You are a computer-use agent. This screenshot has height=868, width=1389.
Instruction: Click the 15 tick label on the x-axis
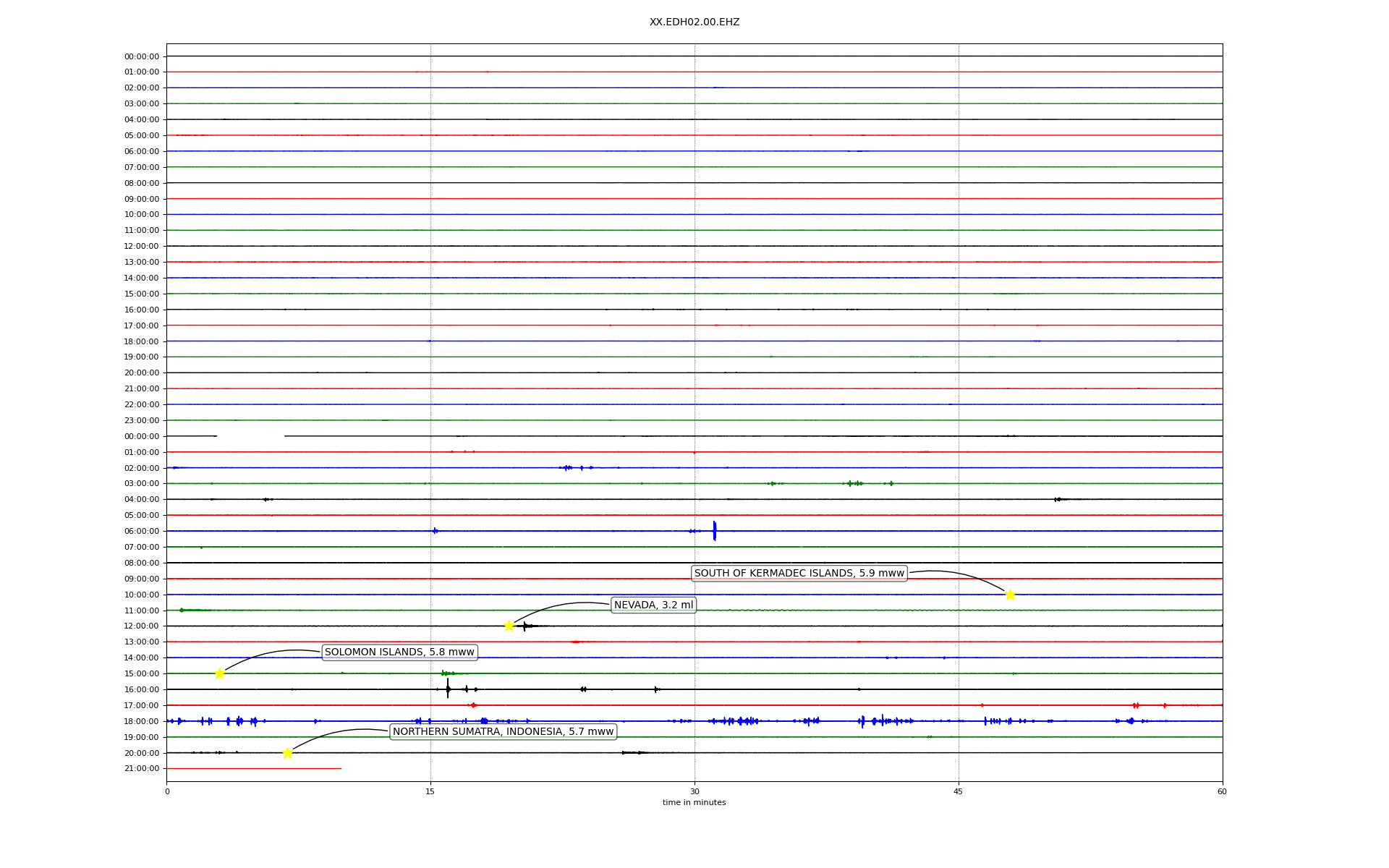[x=430, y=791]
